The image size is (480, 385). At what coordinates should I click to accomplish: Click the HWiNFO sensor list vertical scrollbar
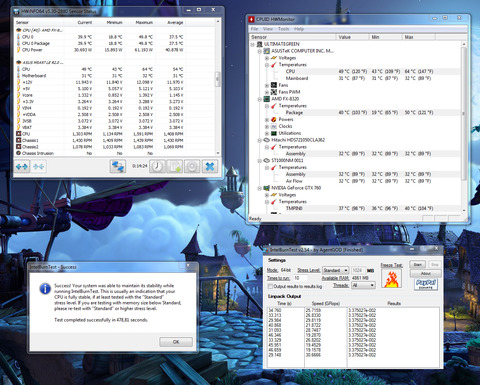click(x=218, y=87)
